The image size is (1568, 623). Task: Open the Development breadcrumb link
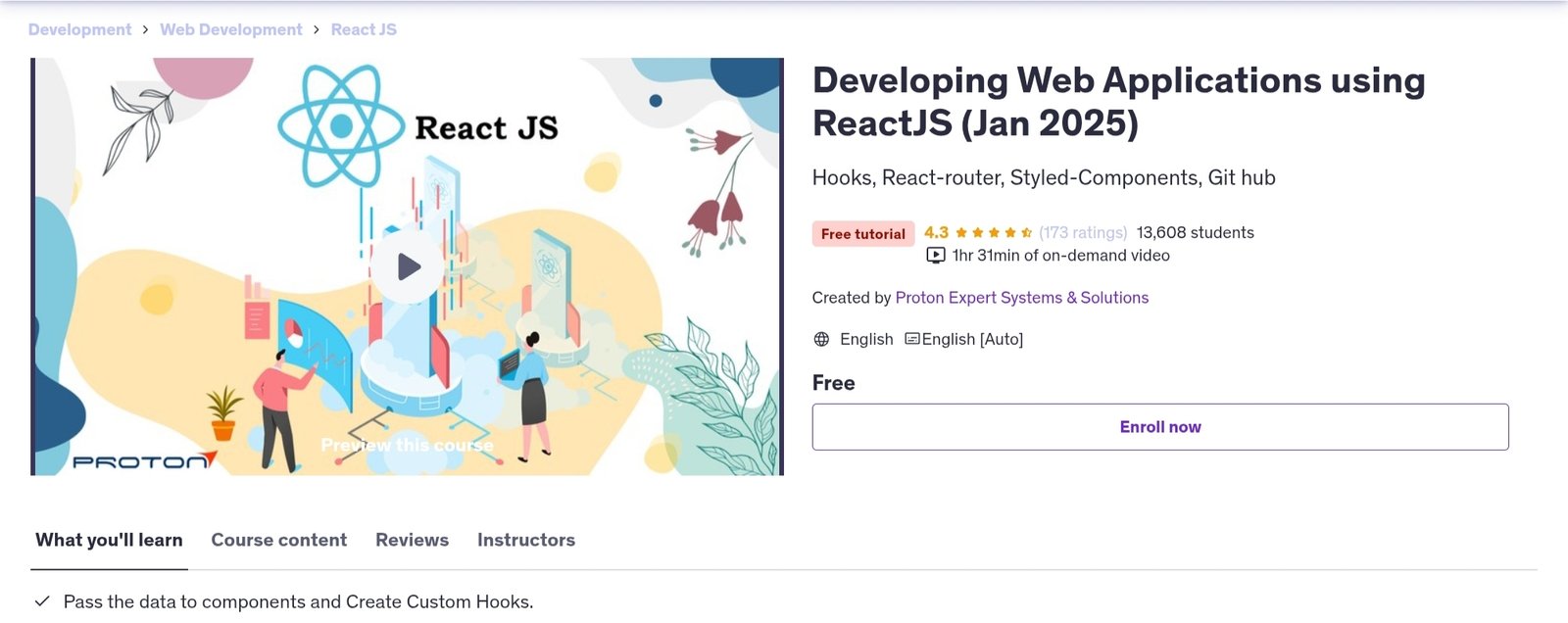click(x=79, y=29)
